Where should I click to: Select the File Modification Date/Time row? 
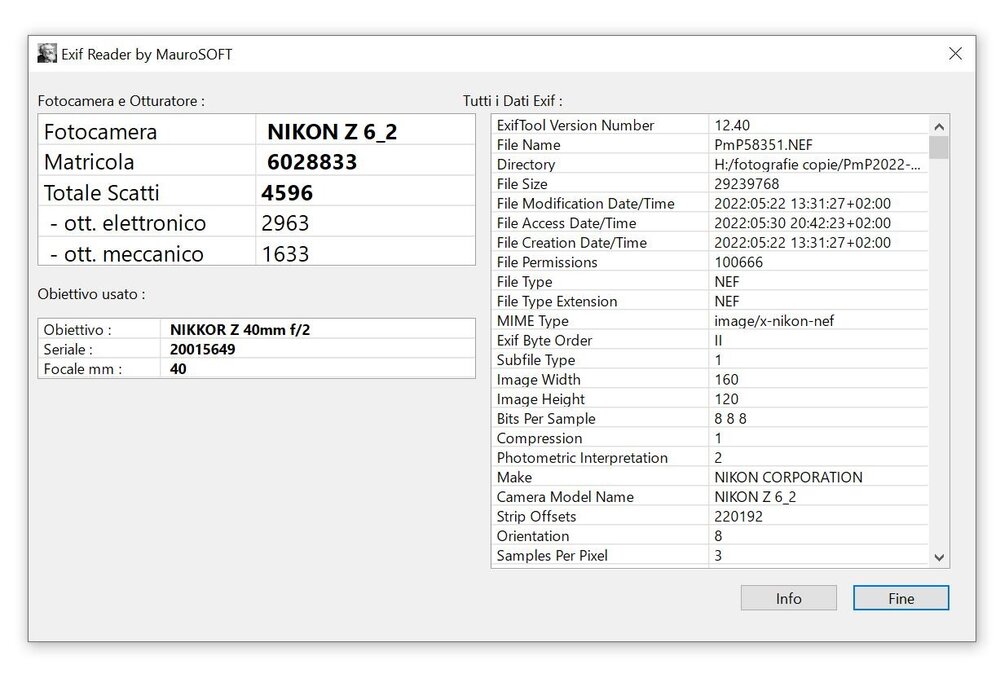(x=710, y=203)
